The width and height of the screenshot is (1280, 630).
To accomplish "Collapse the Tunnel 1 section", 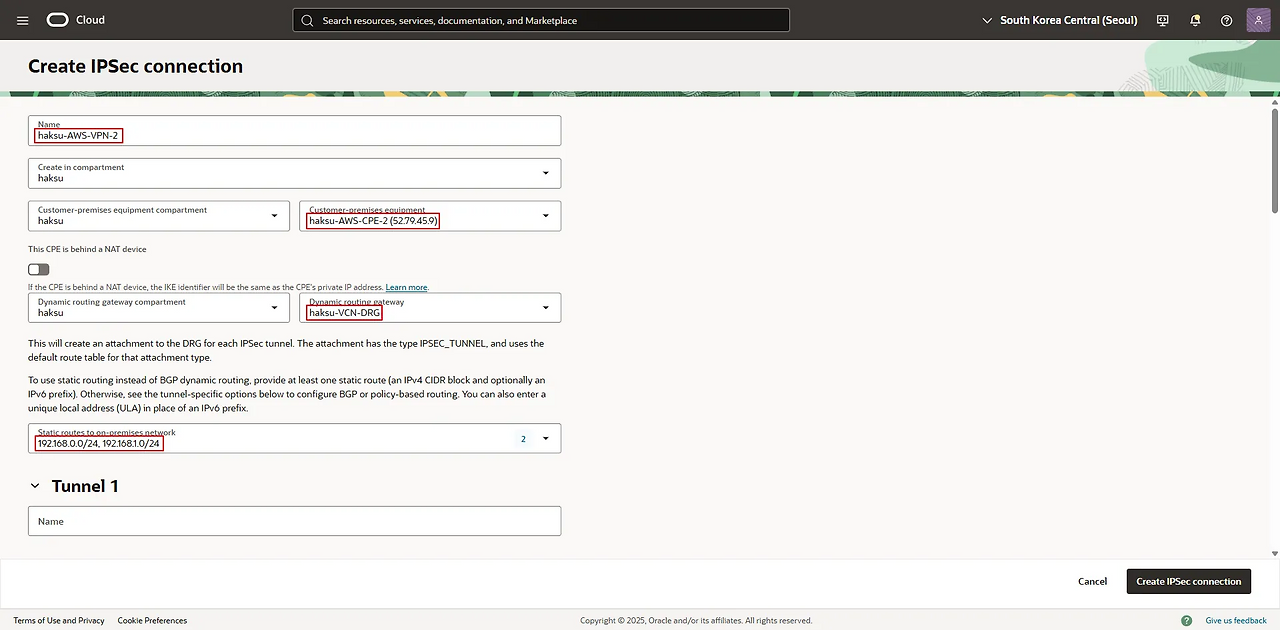I will click(x=35, y=486).
